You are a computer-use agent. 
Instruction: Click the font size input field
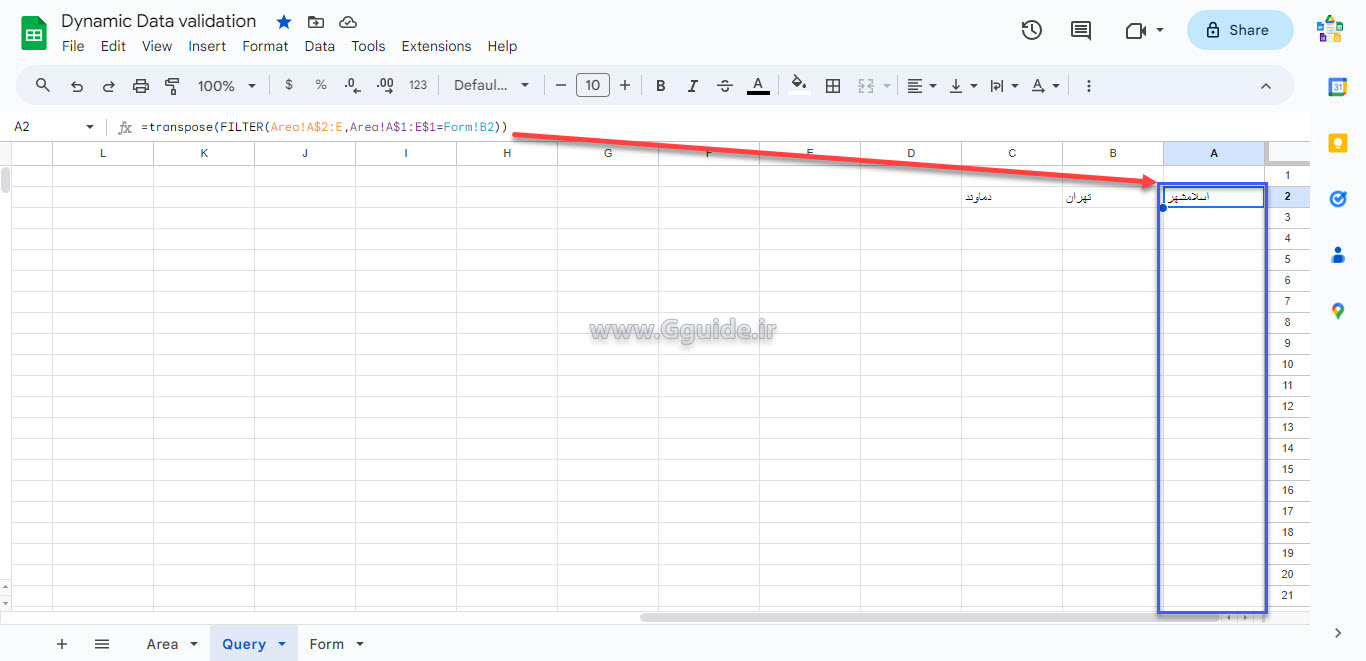coord(592,86)
